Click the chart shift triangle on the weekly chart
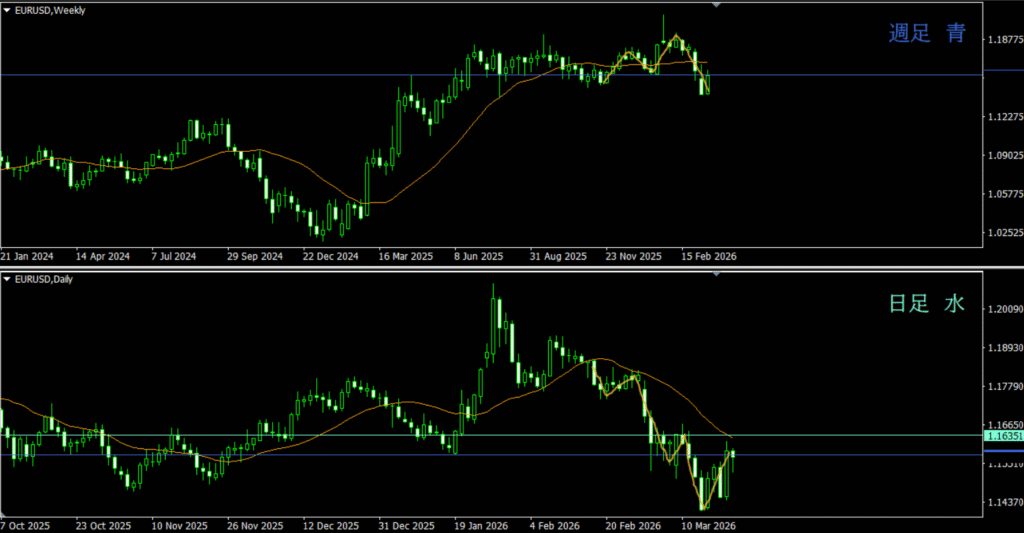Image resolution: width=1024 pixels, height=533 pixels. (716, 5)
